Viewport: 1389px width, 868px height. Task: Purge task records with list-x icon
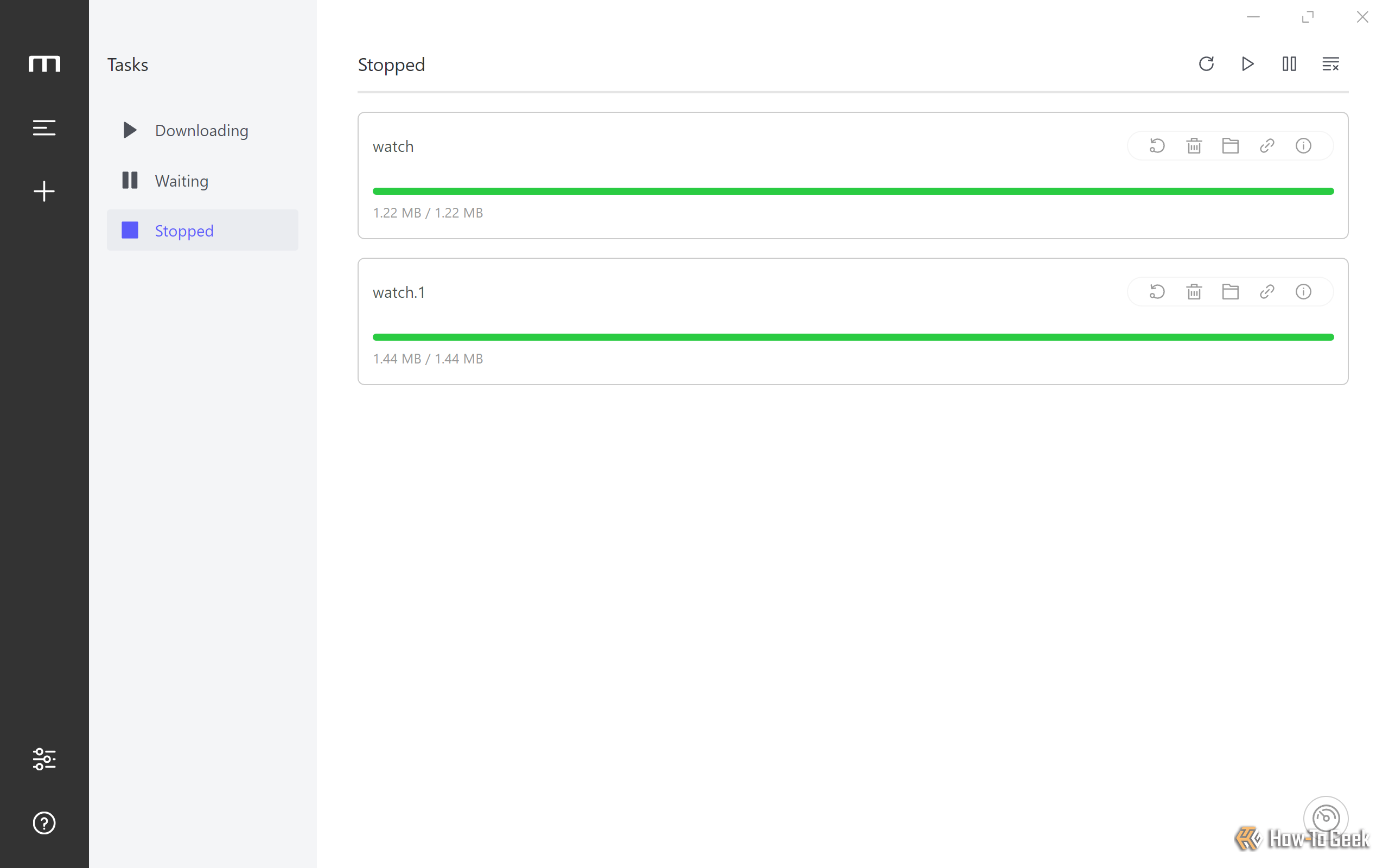coord(1330,63)
